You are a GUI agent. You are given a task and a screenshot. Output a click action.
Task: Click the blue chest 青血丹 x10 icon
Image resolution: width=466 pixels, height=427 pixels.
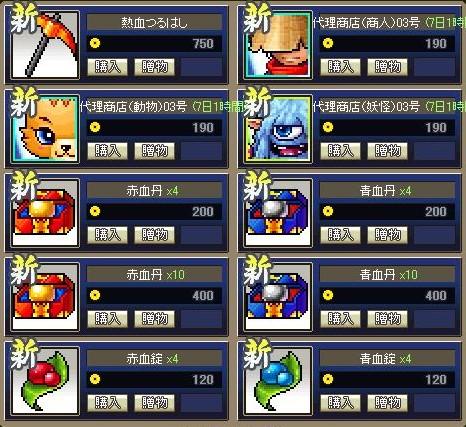279,297
